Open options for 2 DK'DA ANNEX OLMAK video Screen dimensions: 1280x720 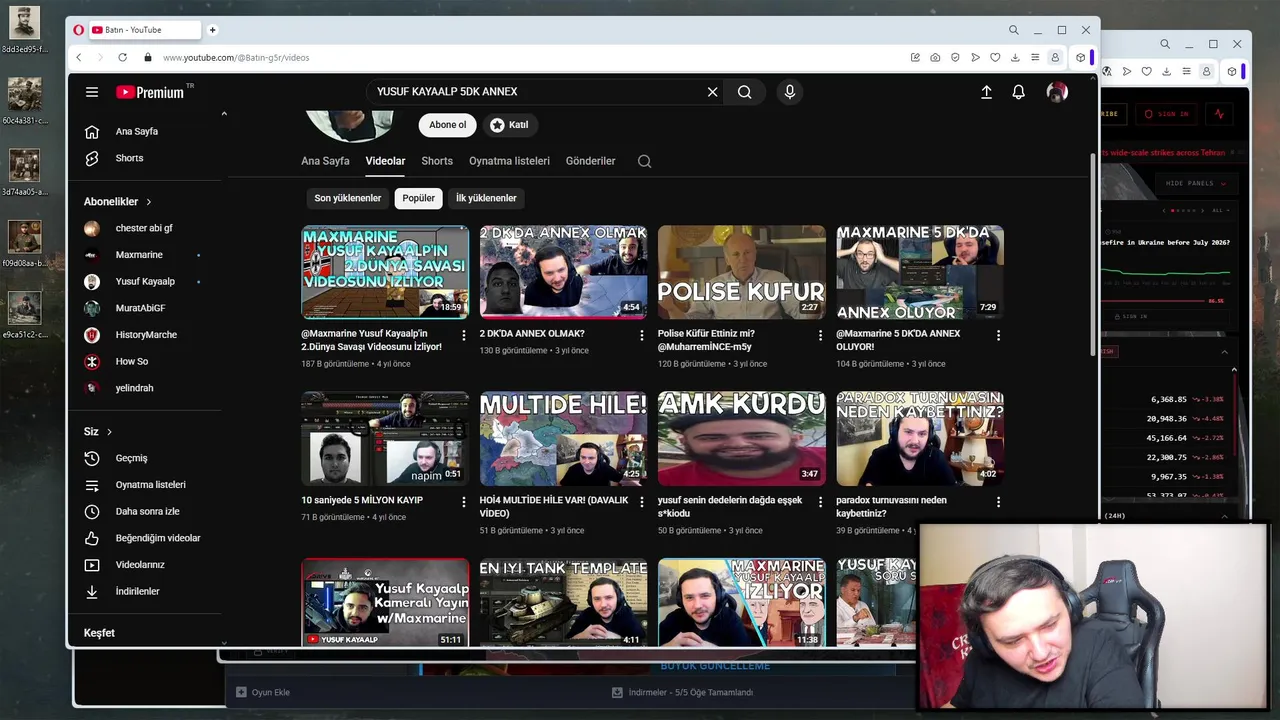pyautogui.click(x=642, y=335)
